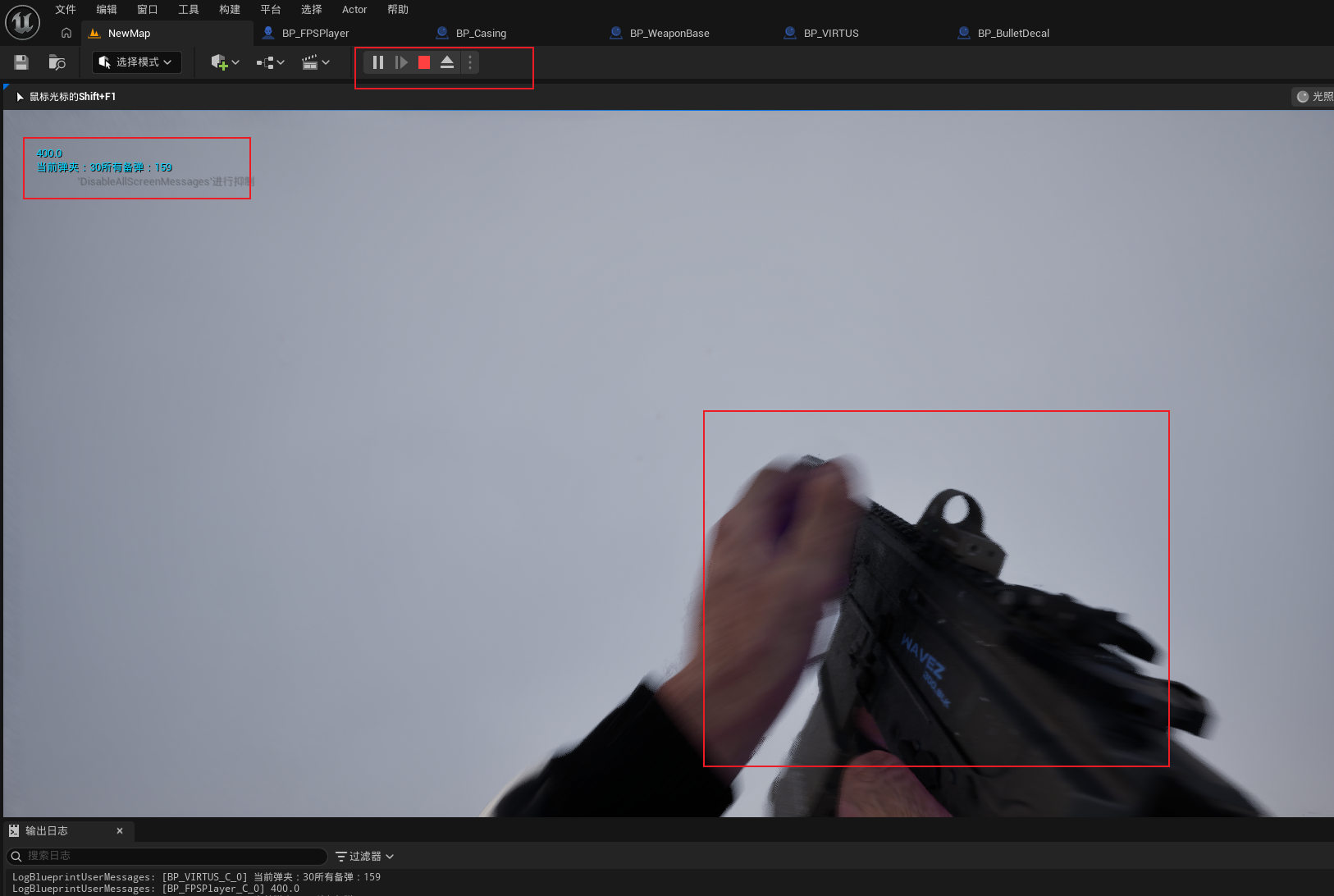Open the add content cube-plus menu
This screenshot has height=896, width=1334.
coord(225,62)
